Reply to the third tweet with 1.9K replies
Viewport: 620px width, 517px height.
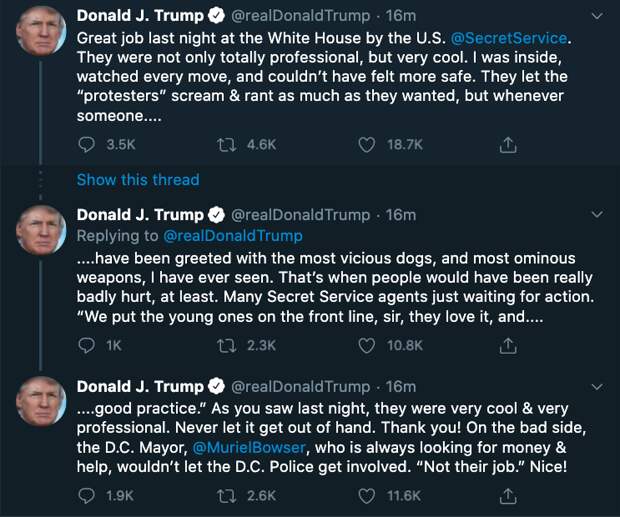point(87,497)
